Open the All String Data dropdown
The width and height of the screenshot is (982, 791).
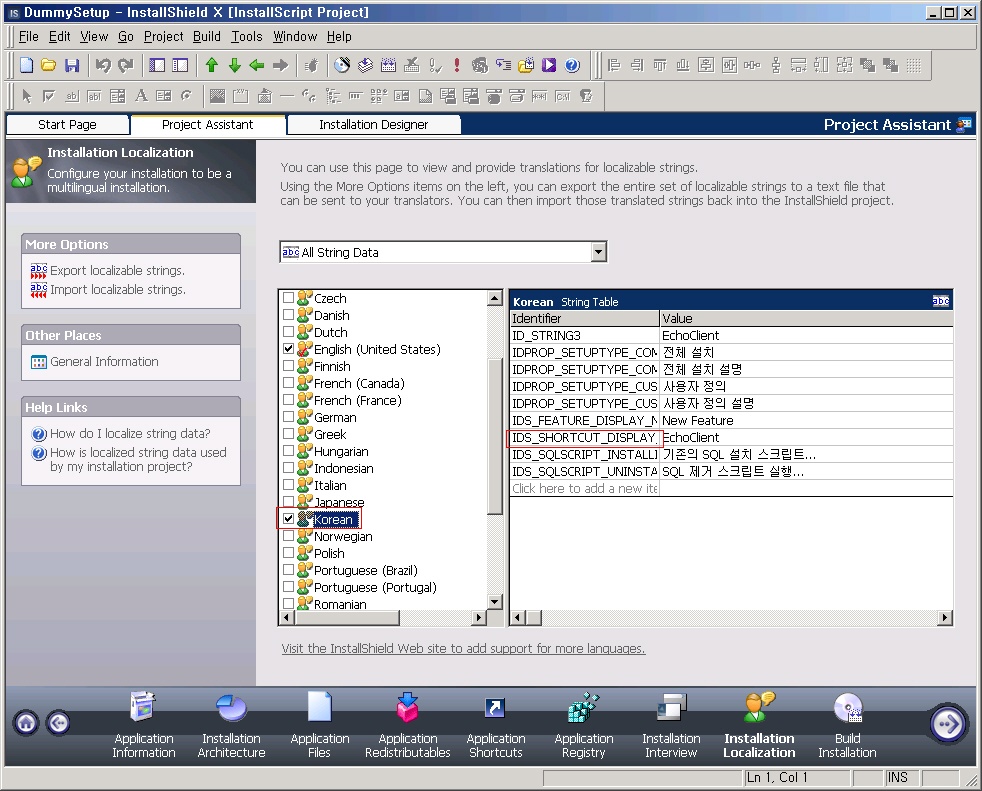599,252
